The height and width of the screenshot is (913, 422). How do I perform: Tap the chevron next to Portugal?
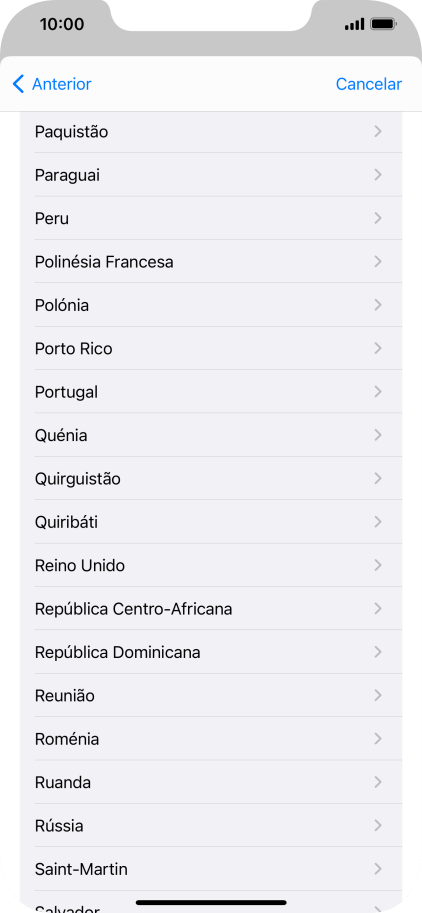tap(378, 392)
